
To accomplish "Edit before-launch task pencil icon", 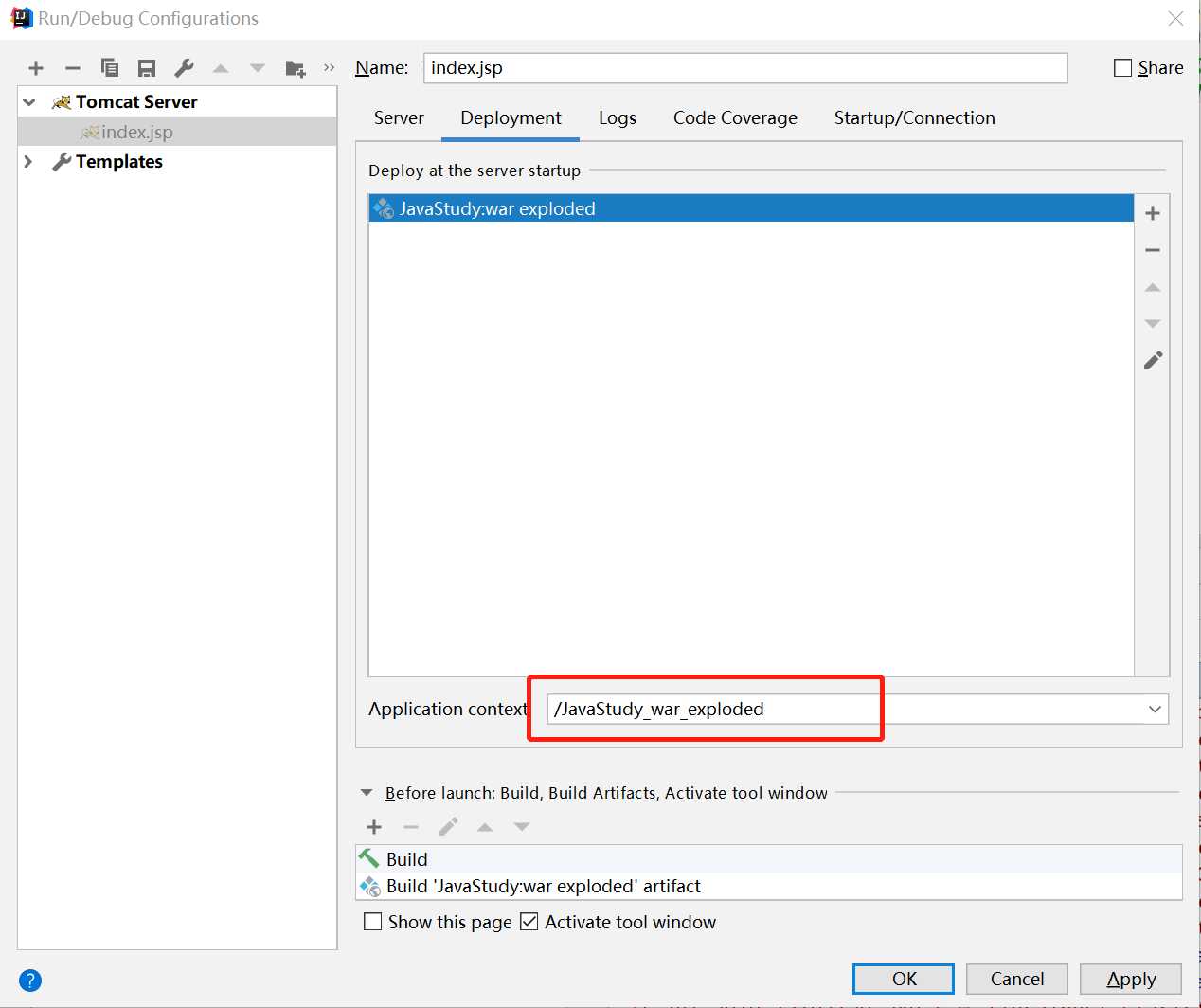I will [448, 827].
